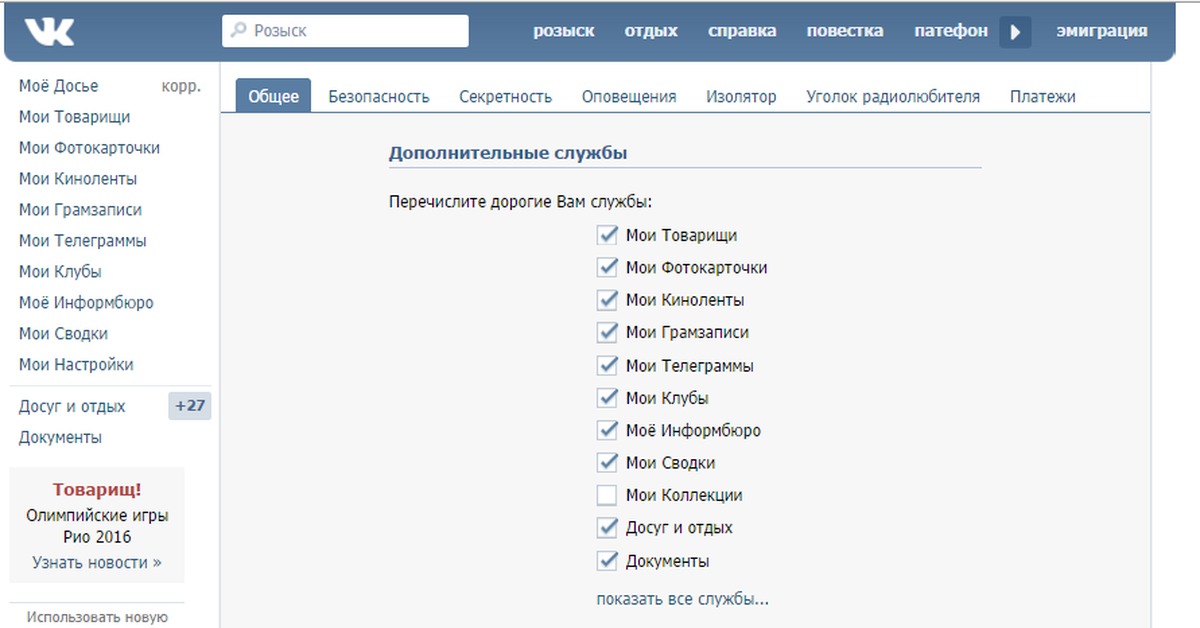Uncheck the Документы checkbox

point(607,560)
